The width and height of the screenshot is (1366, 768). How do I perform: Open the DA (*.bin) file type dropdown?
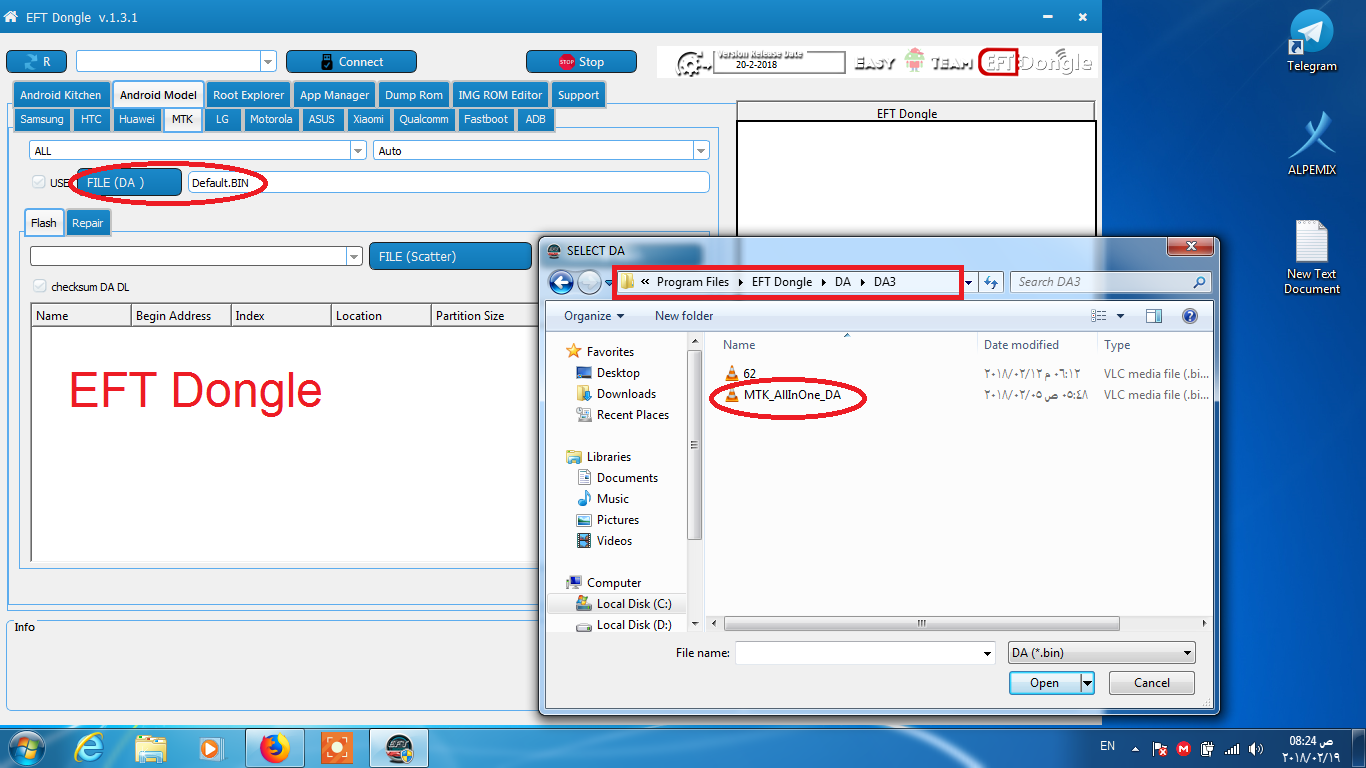[x=1101, y=653]
